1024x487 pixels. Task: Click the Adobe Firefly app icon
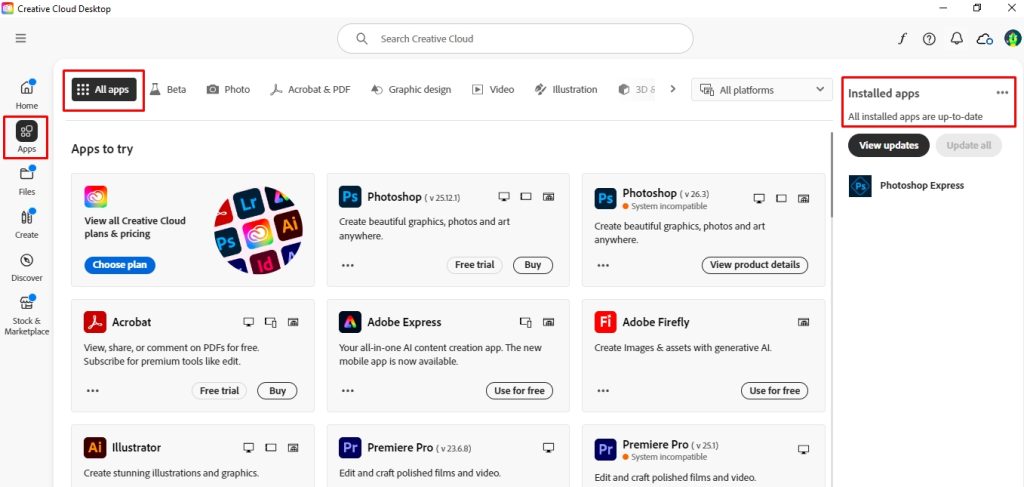tap(605, 322)
